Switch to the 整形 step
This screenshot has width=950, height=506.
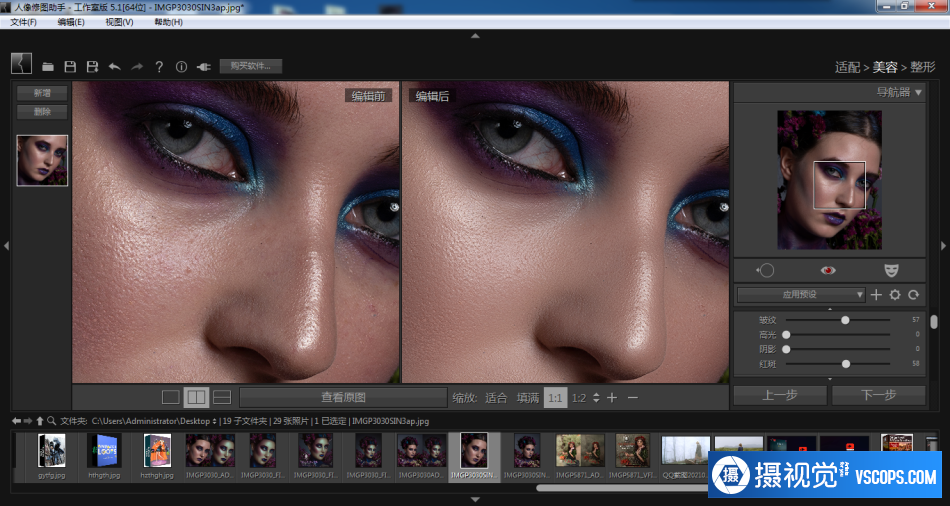click(x=923, y=67)
